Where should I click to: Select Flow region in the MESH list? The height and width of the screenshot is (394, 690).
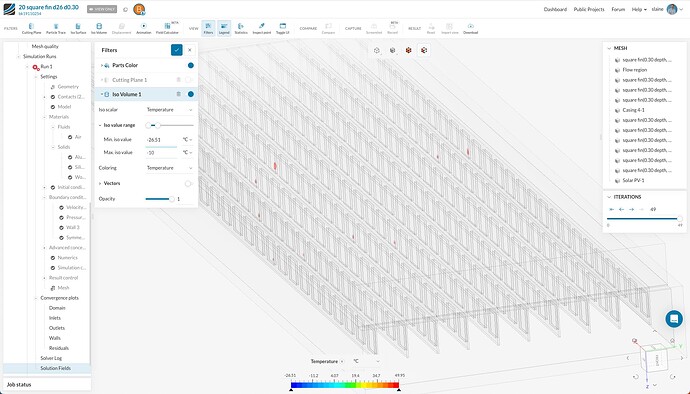(634, 70)
